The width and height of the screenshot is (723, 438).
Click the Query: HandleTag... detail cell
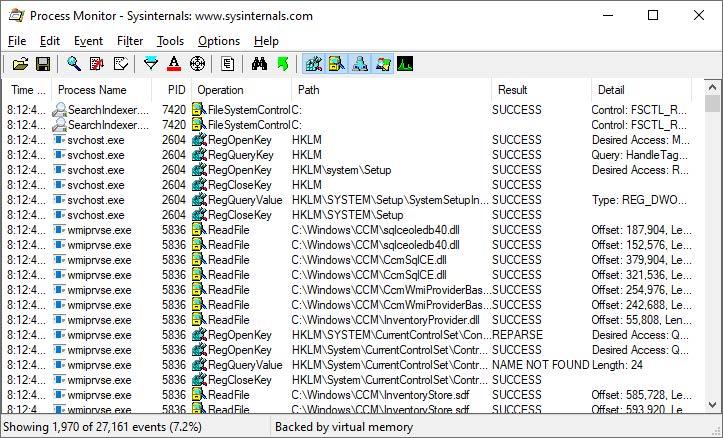tap(640, 155)
